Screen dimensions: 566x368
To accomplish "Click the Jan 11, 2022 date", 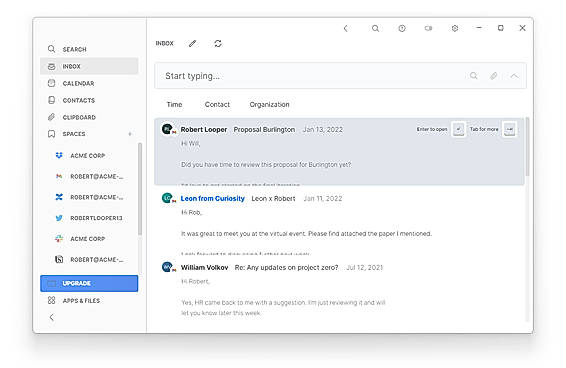I will (323, 199).
